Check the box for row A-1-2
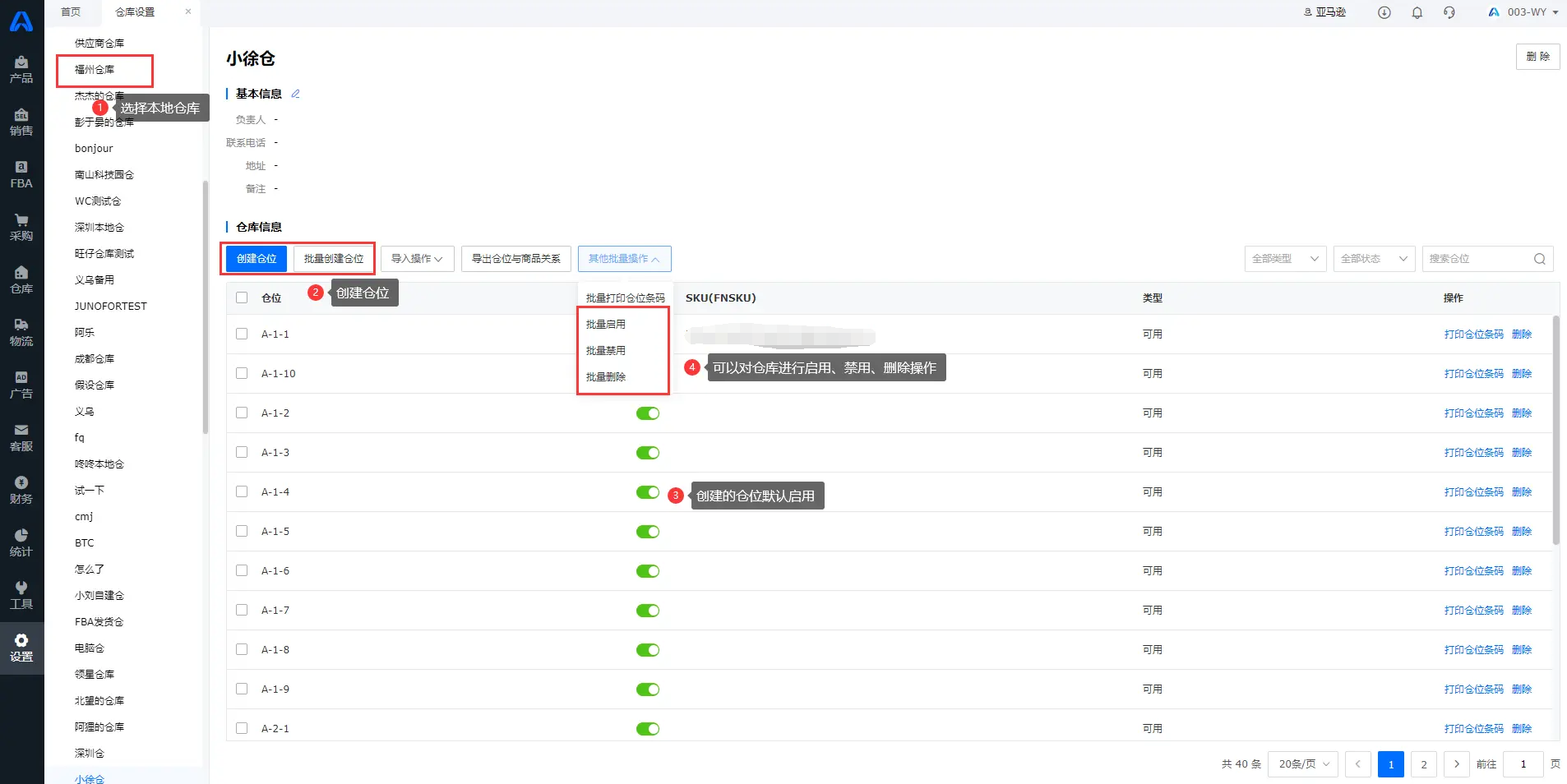Viewport: 1567px width, 784px height. [242, 413]
